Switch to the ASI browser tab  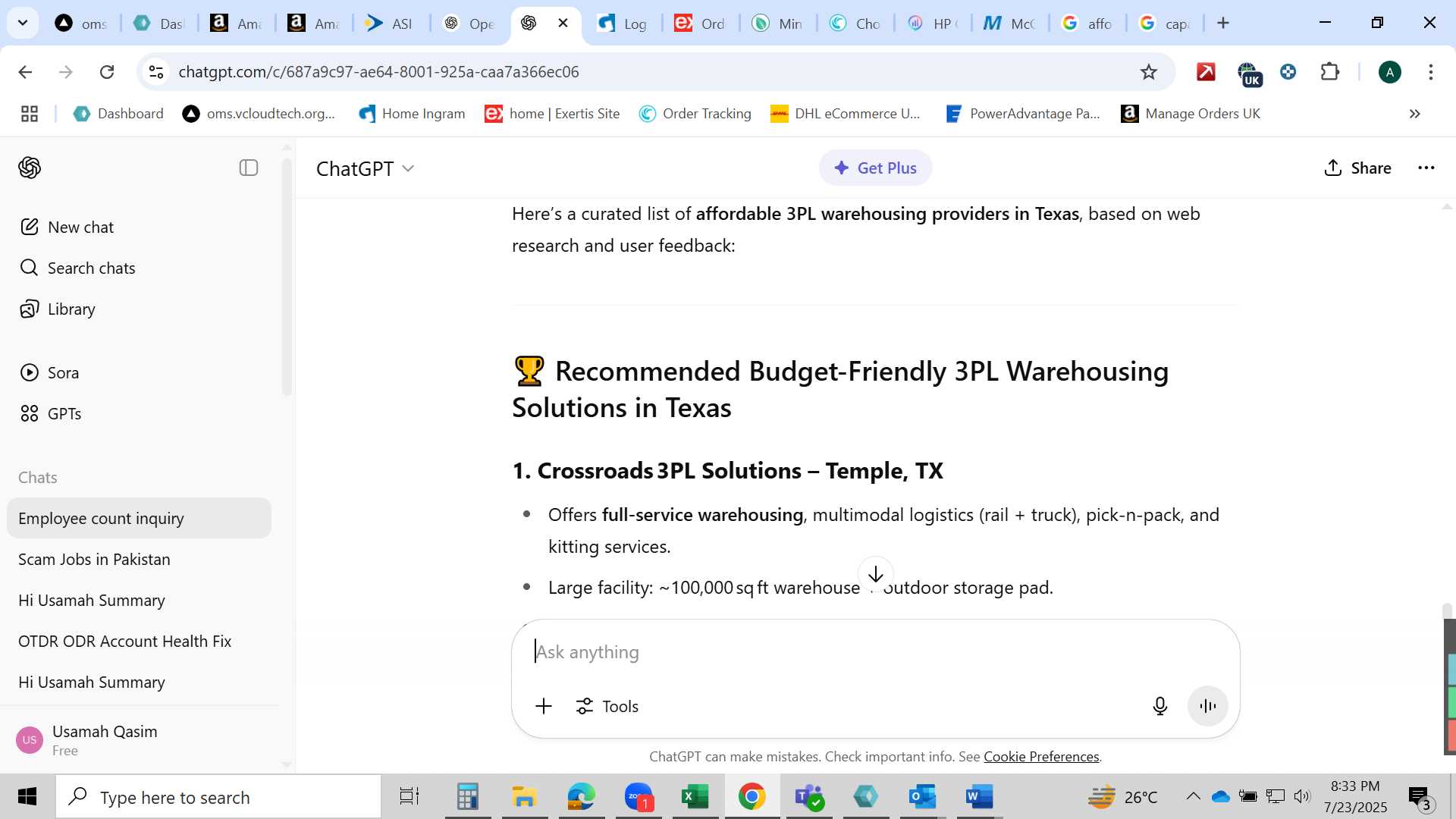(x=391, y=24)
